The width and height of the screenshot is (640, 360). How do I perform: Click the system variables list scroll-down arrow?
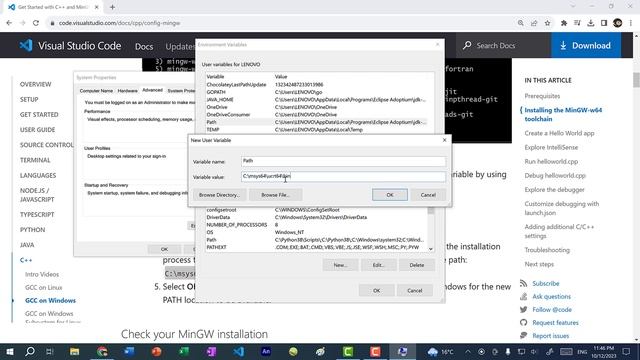[431, 249]
